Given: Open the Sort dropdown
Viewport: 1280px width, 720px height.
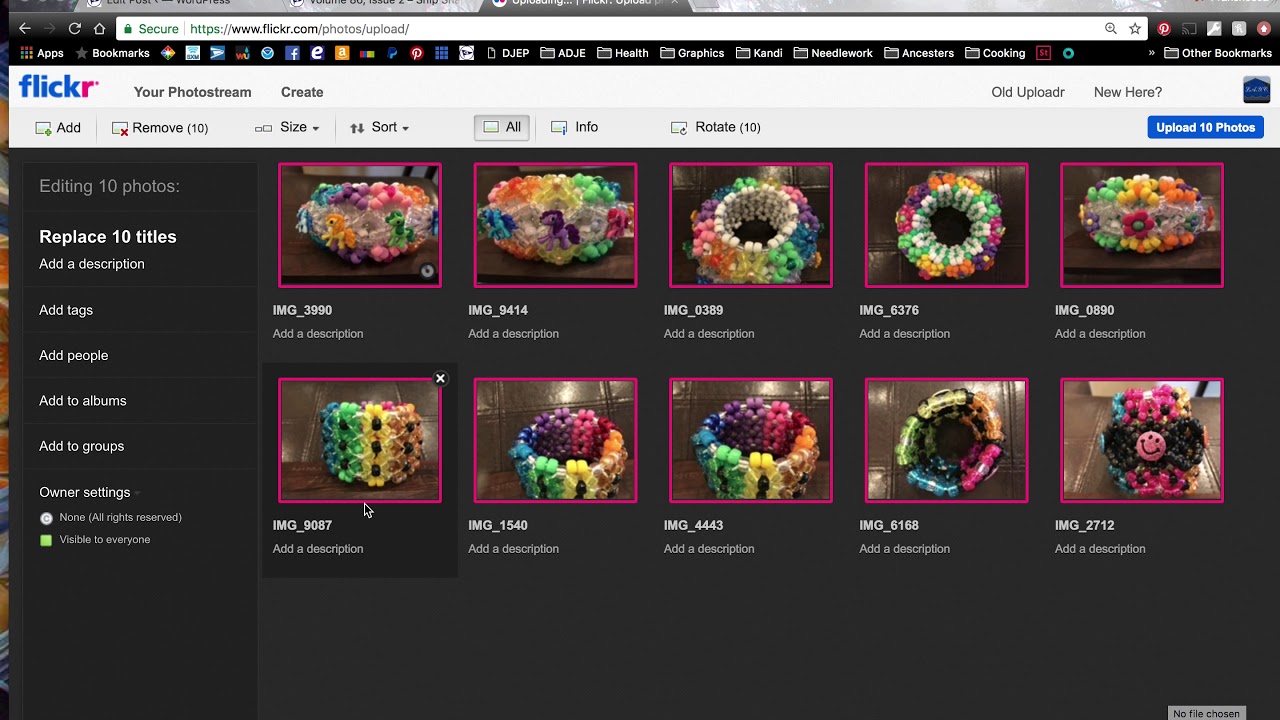Looking at the screenshot, I should [379, 127].
